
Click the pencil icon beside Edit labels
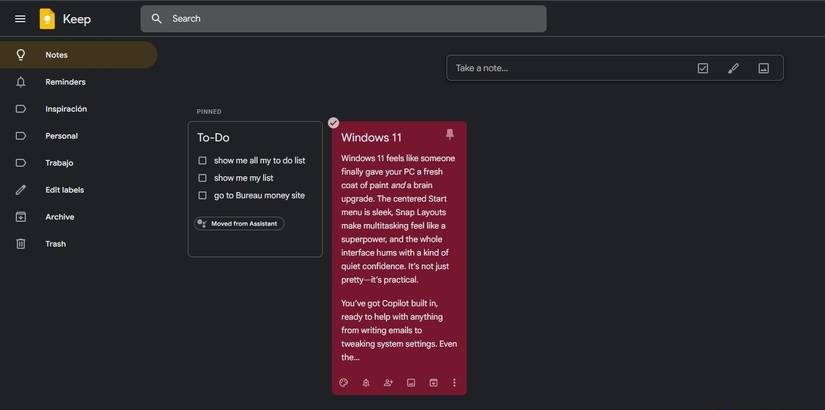[x=21, y=190]
